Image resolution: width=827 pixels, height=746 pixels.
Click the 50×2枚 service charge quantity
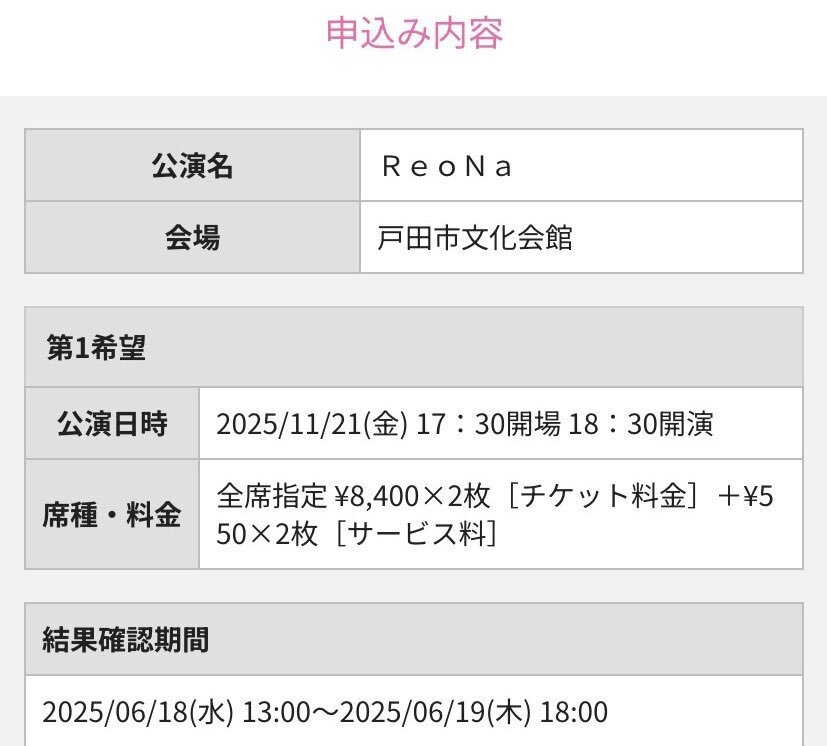tap(267, 534)
